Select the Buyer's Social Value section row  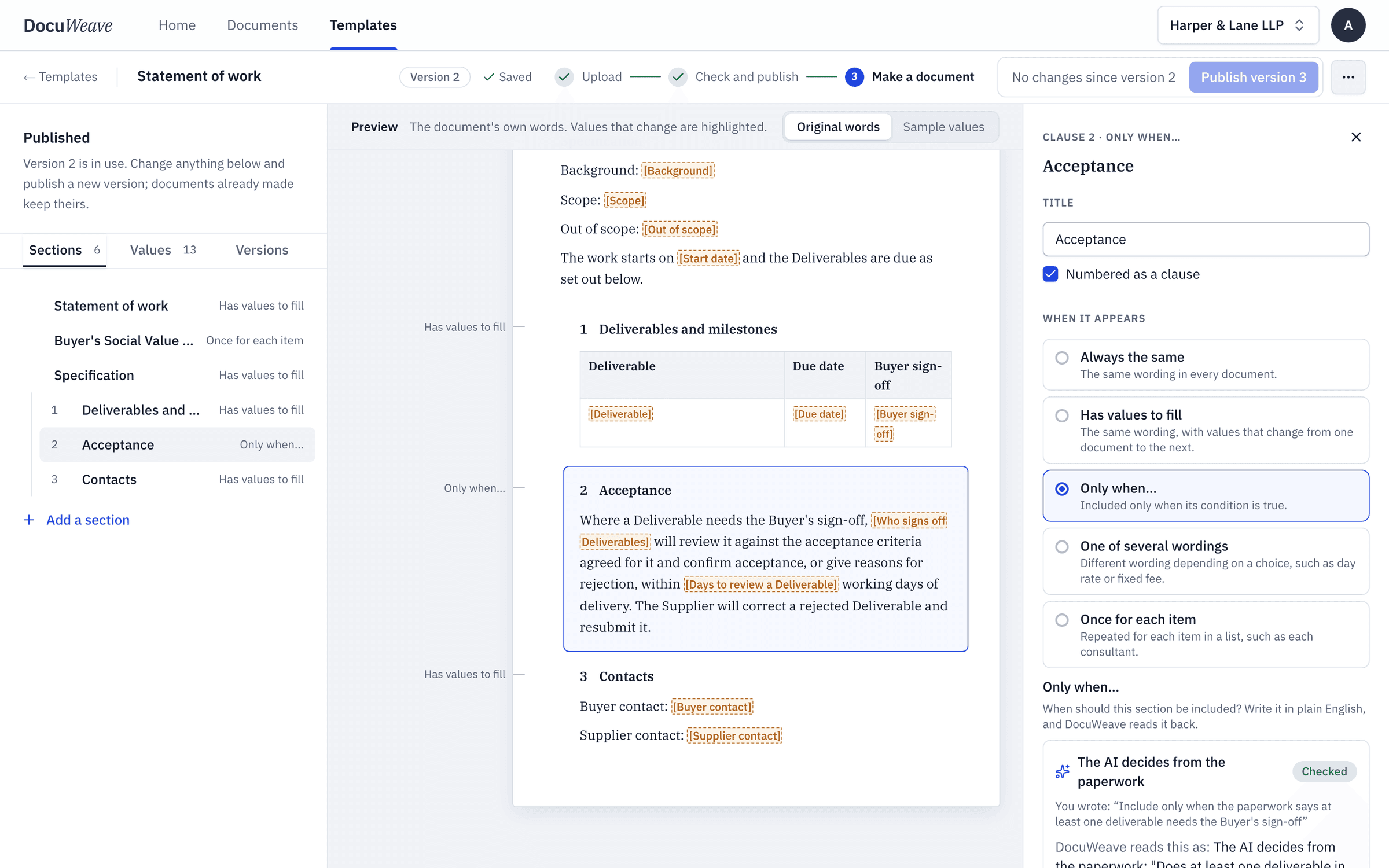pyautogui.click(x=177, y=340)
